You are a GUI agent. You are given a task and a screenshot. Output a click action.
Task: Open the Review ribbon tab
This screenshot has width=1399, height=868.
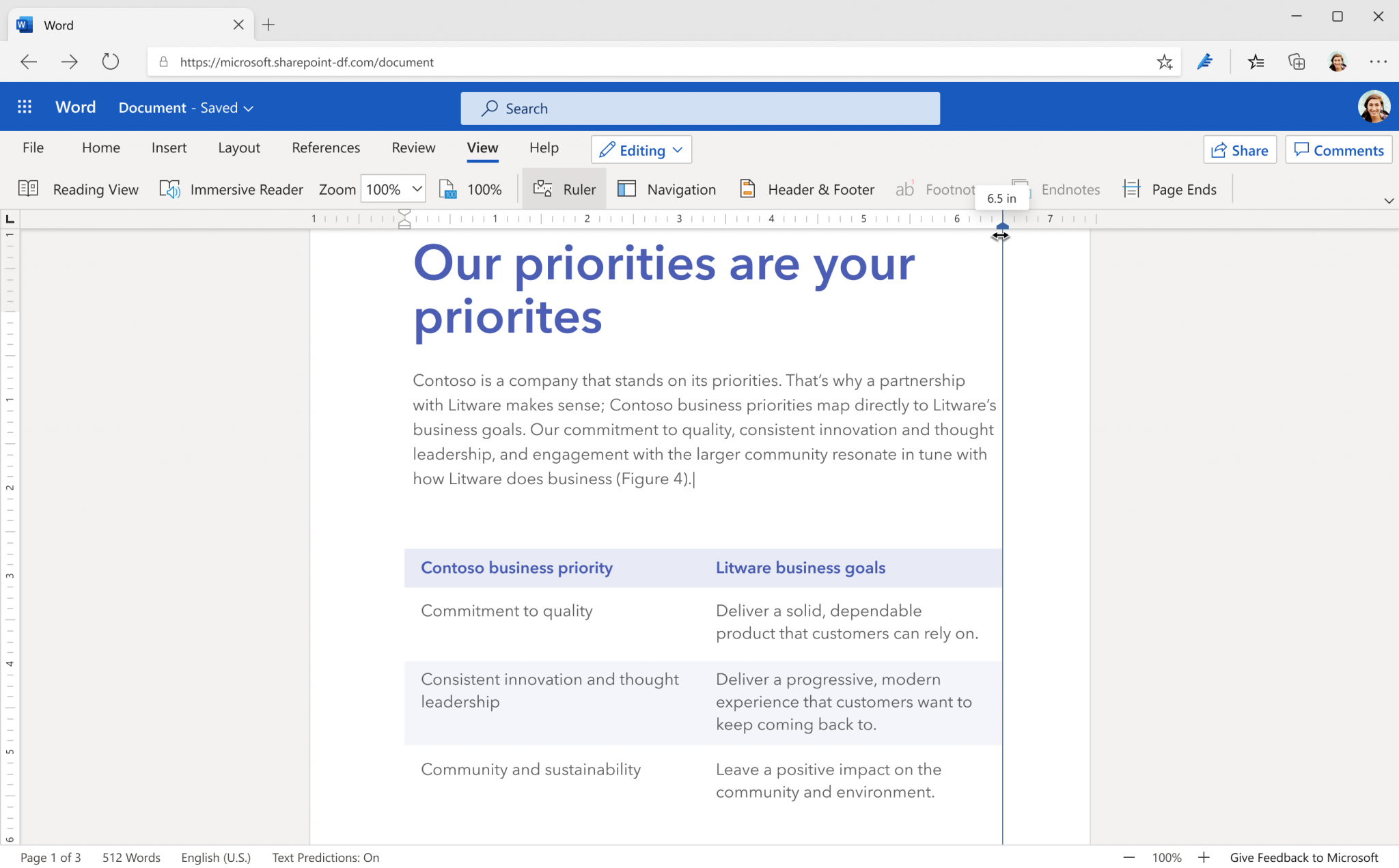tap(413, 148)
